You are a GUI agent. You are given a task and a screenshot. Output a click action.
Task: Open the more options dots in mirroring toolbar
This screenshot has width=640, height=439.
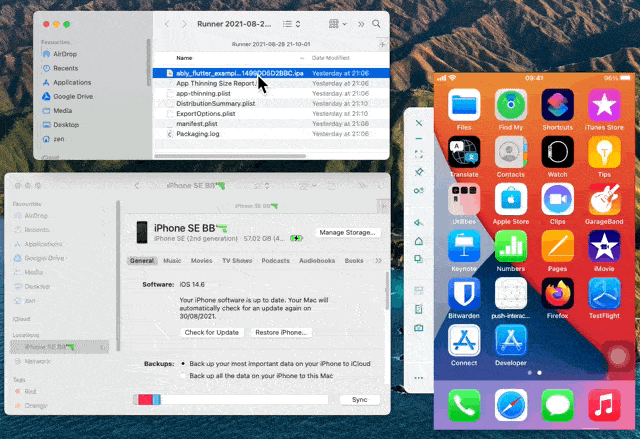point(419,378)
